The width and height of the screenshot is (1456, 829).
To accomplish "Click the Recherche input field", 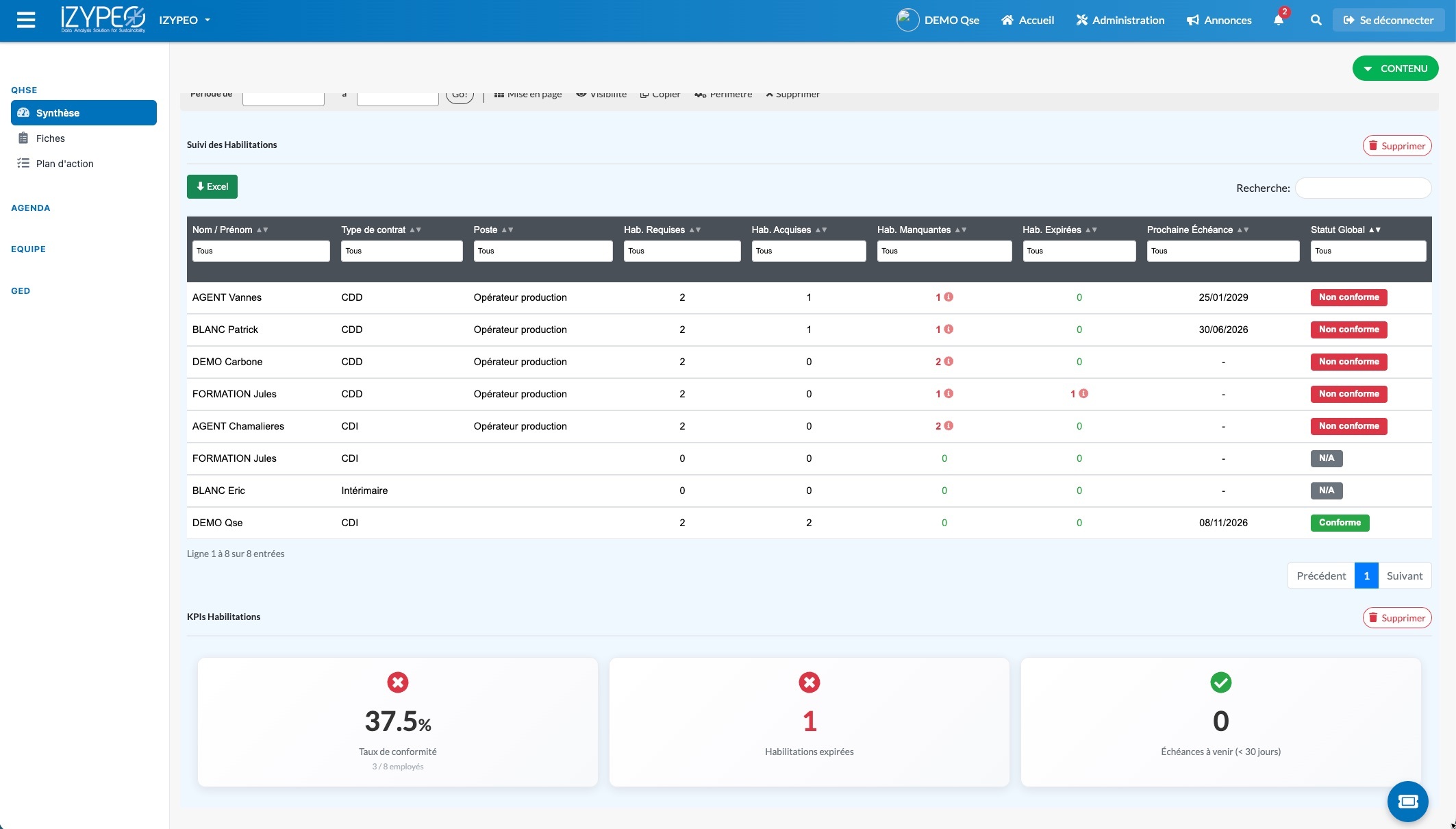I will point(1362,188).
